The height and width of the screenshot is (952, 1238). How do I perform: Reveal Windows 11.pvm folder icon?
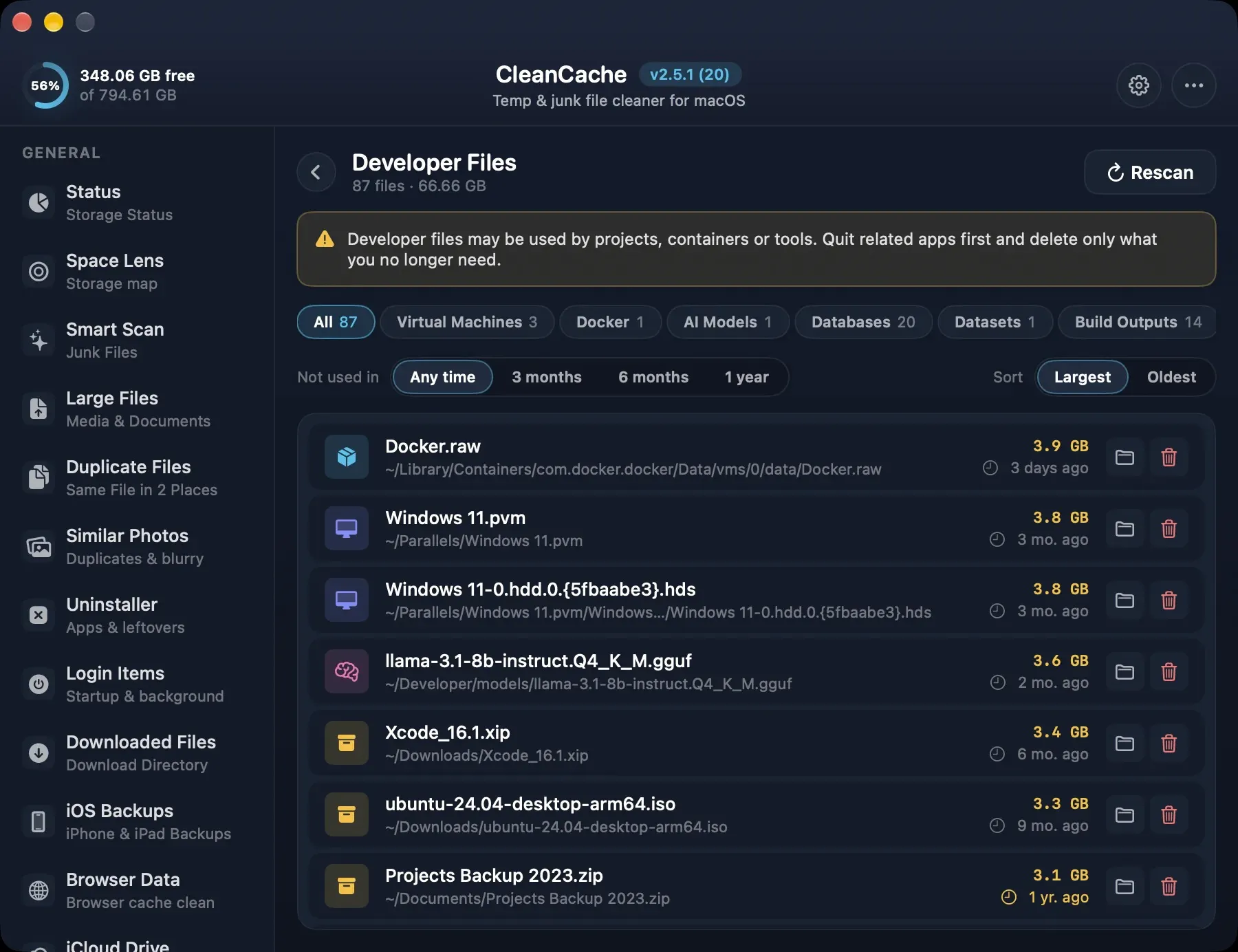point(1125,529)
